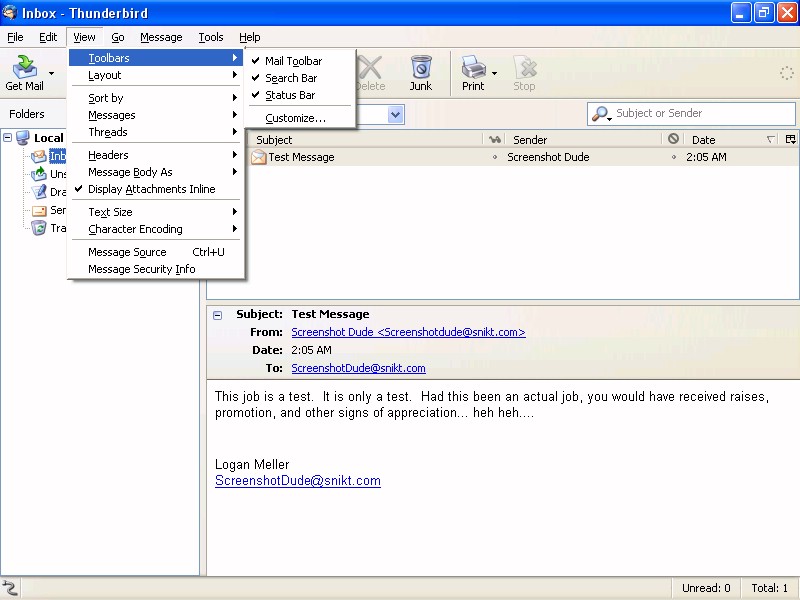Click the column picker icon
The image size is (800, 600).
click(x=790, y=139)
